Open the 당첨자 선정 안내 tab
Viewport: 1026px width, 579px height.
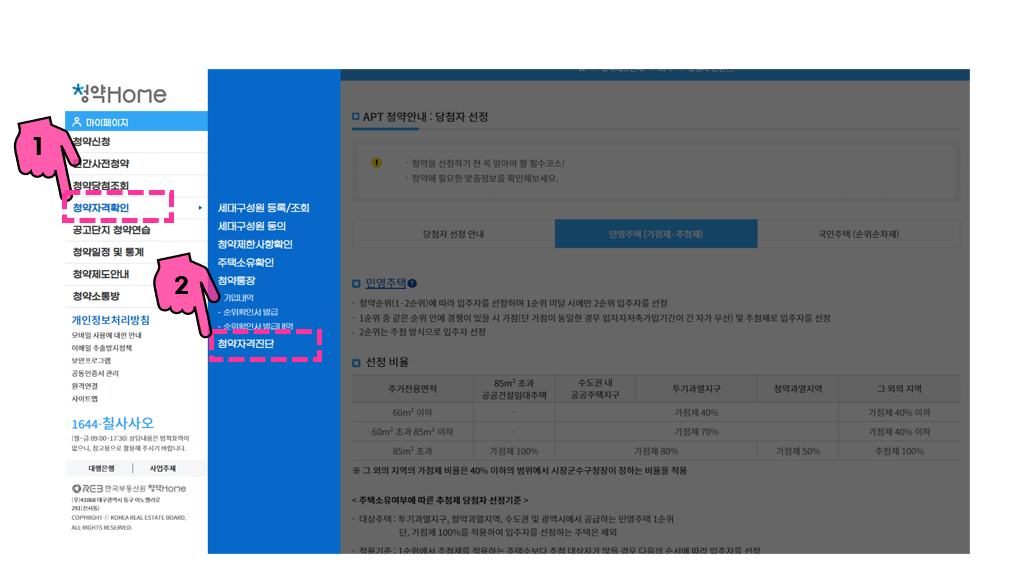click(453, 234)
